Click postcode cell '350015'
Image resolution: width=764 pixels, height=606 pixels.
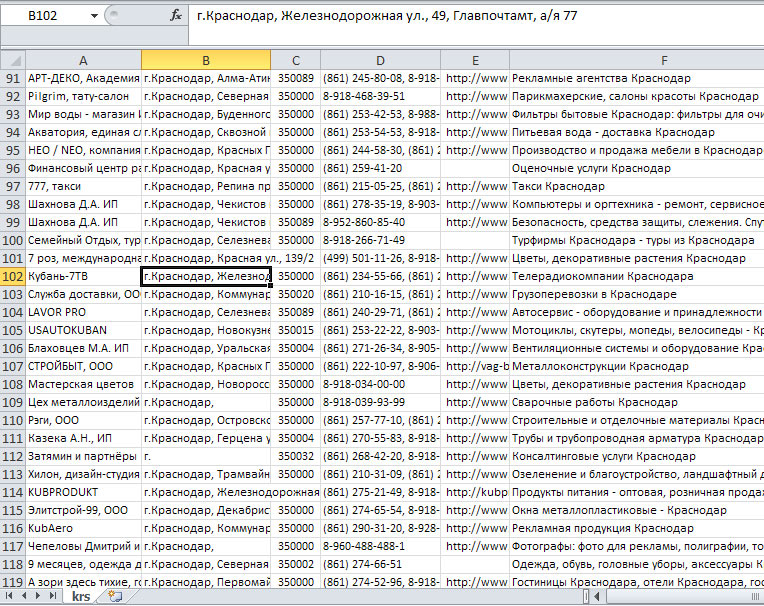[296, 331]
